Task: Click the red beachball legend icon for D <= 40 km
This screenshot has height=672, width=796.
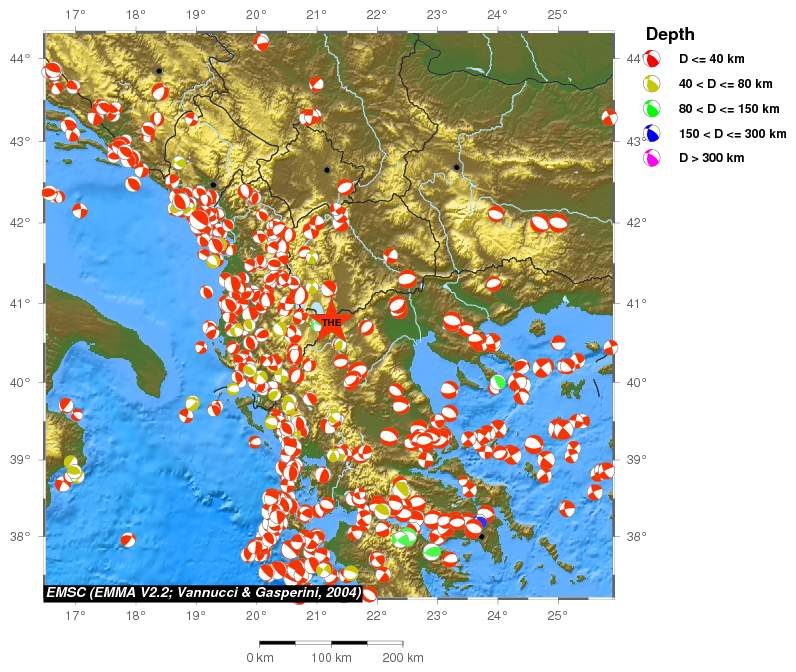Action: [651, 59]
